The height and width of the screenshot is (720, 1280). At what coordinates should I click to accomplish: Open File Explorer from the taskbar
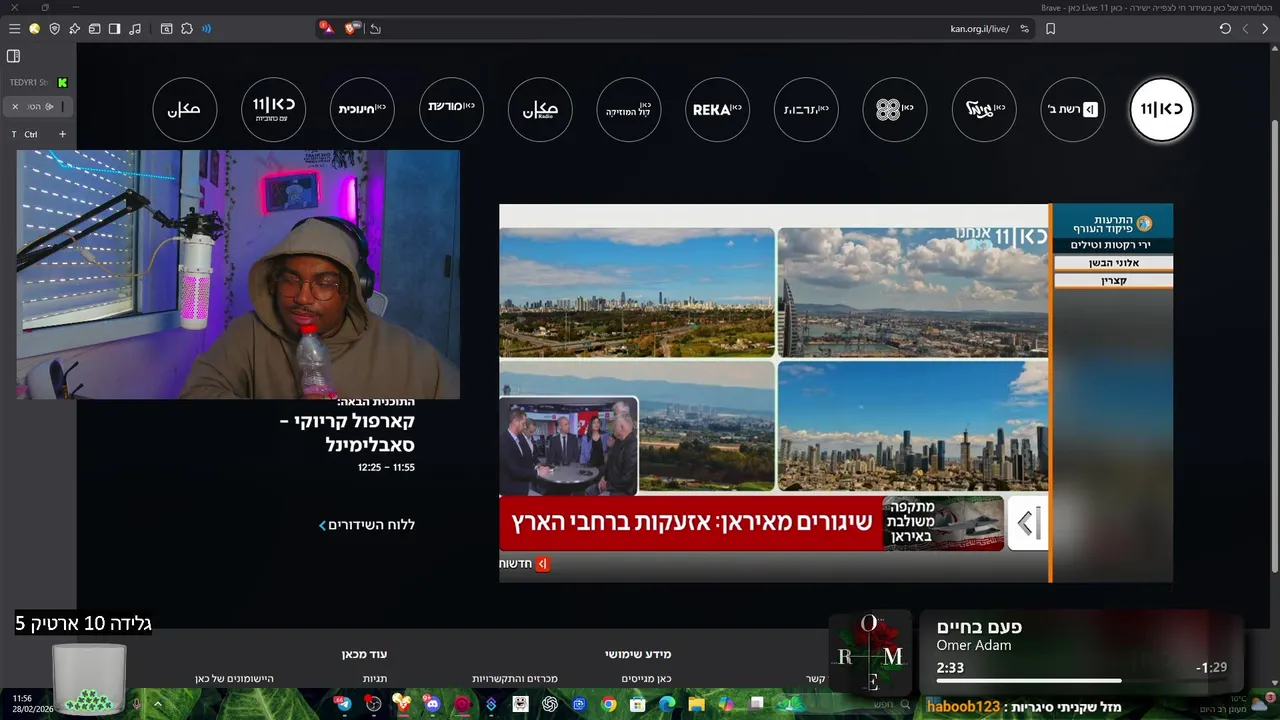[x=696, y=704]
